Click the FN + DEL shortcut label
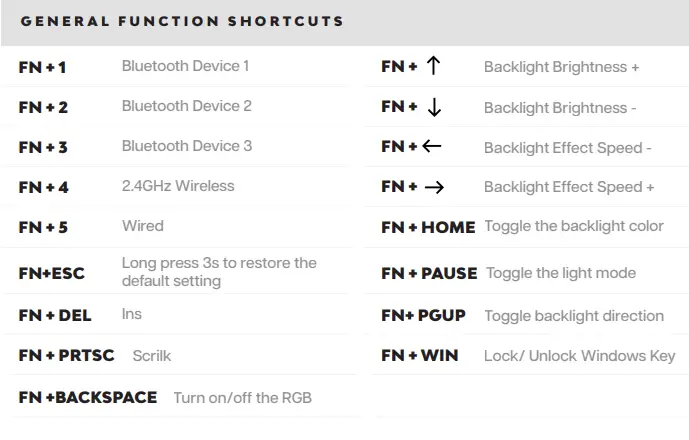The height and width of the screenshot is (440, 689). coord(55,315)
